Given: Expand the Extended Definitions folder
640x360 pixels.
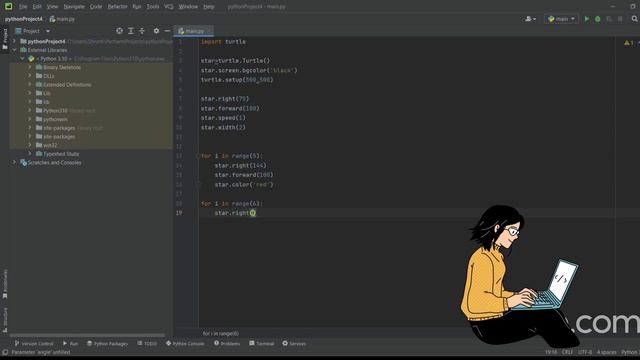Looking at the screenshot, I should tap(30, 84).
